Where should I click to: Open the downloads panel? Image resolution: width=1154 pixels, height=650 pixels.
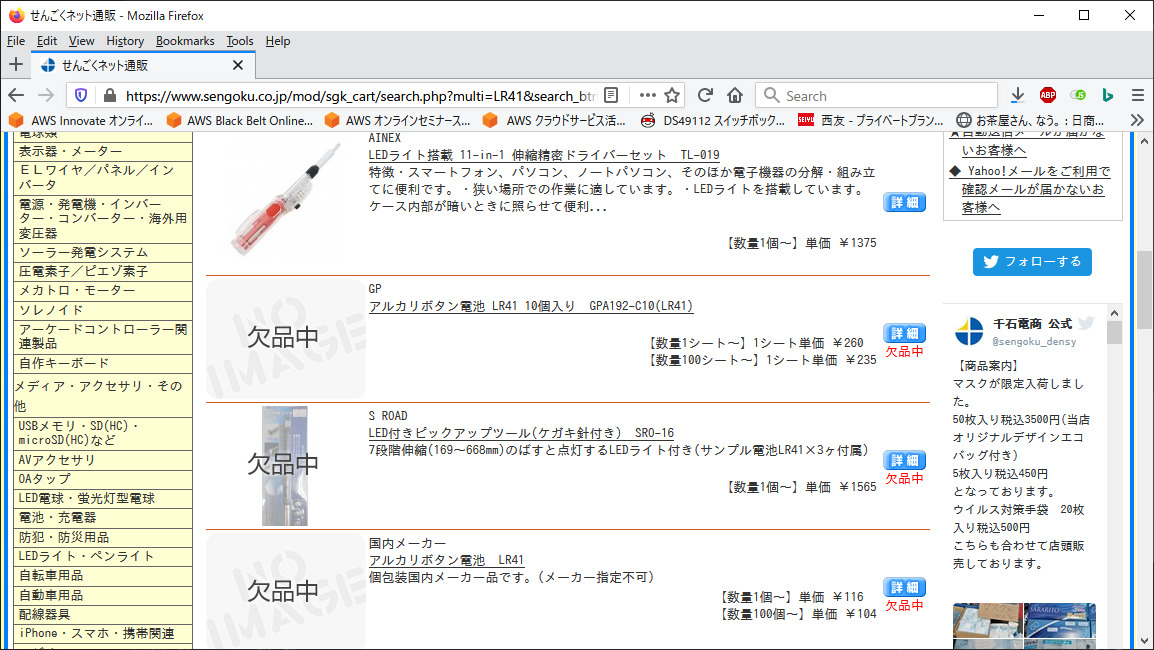pos(1018,96)
